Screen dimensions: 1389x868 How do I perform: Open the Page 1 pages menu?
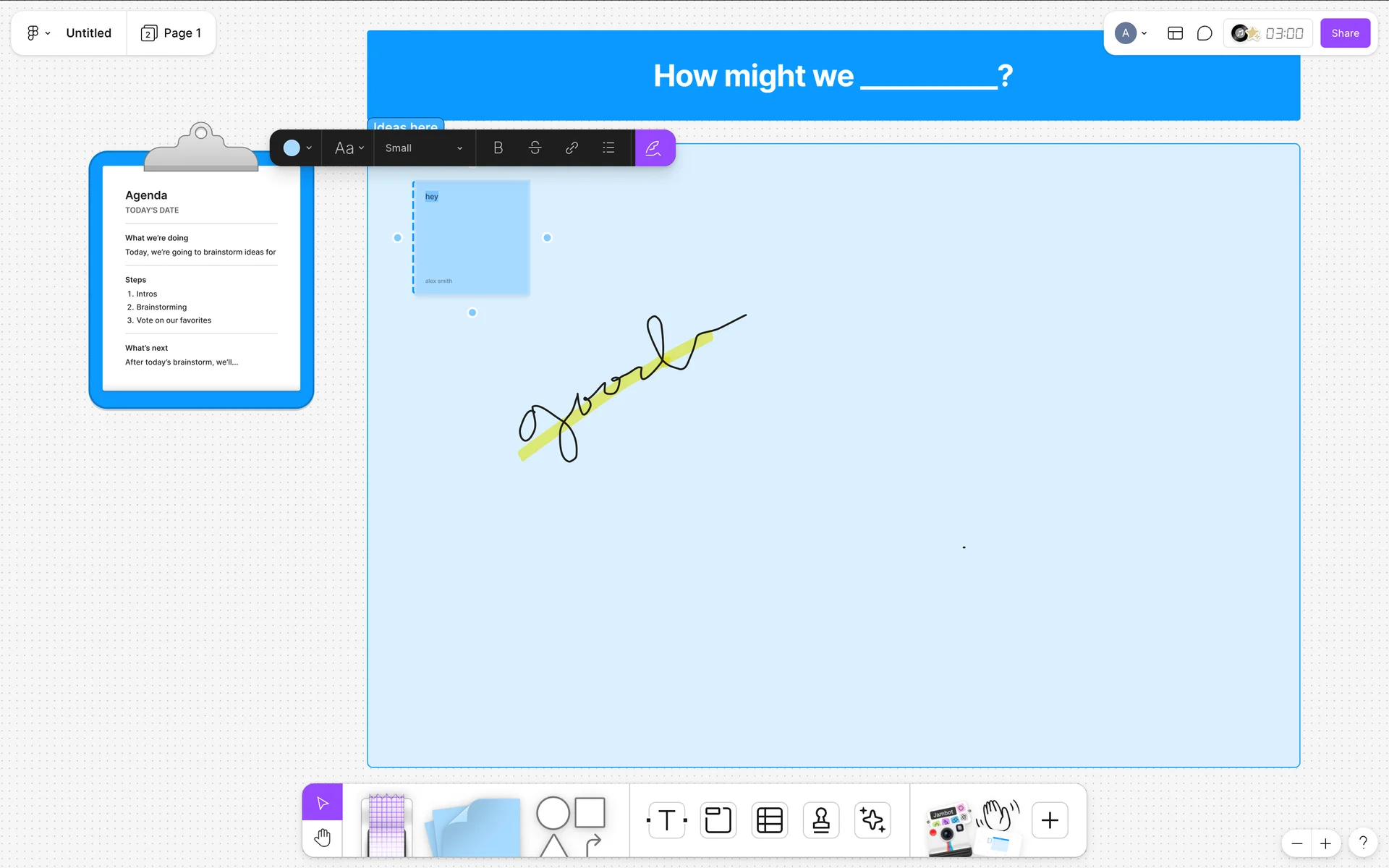171,33
